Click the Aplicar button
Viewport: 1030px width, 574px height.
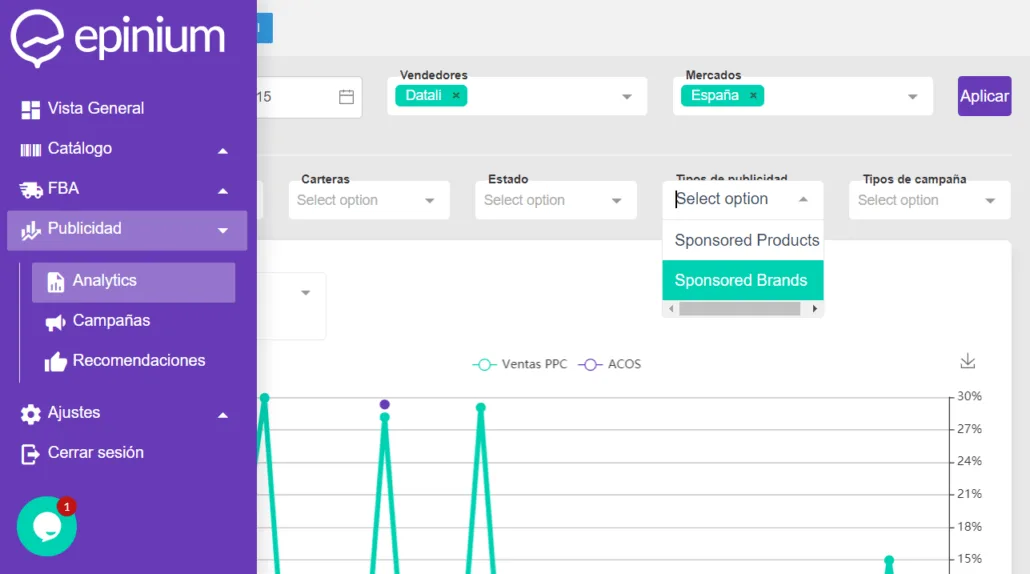984,96
